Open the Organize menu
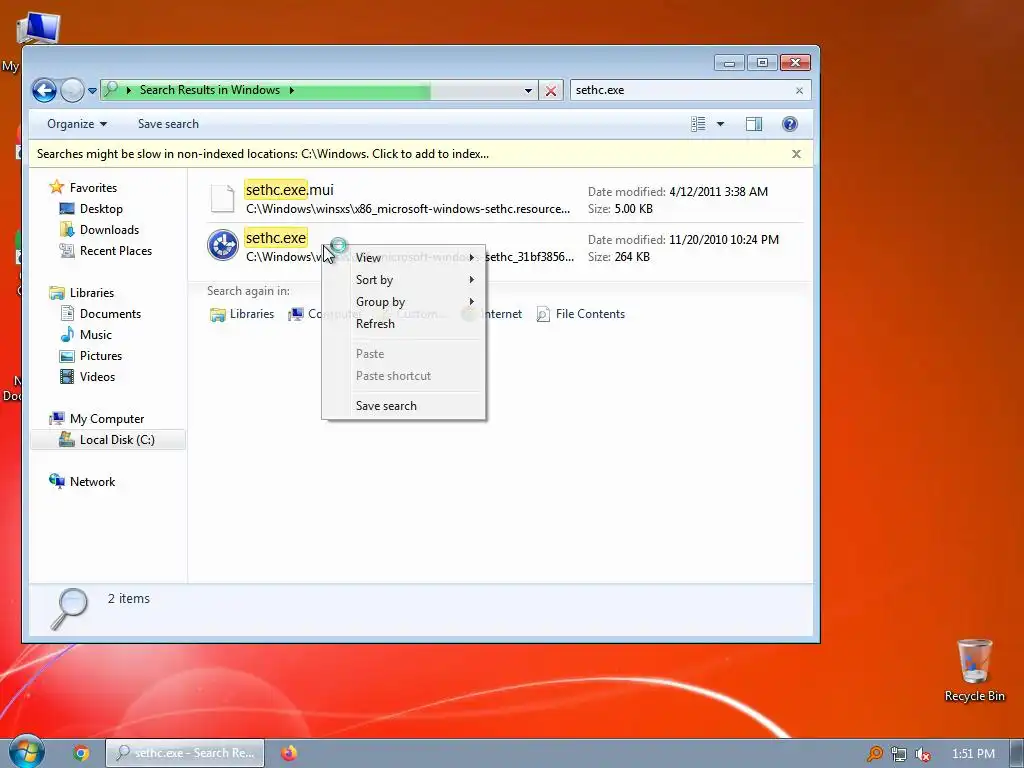This screenshot has height=768, width=1024. click(76, 124)
